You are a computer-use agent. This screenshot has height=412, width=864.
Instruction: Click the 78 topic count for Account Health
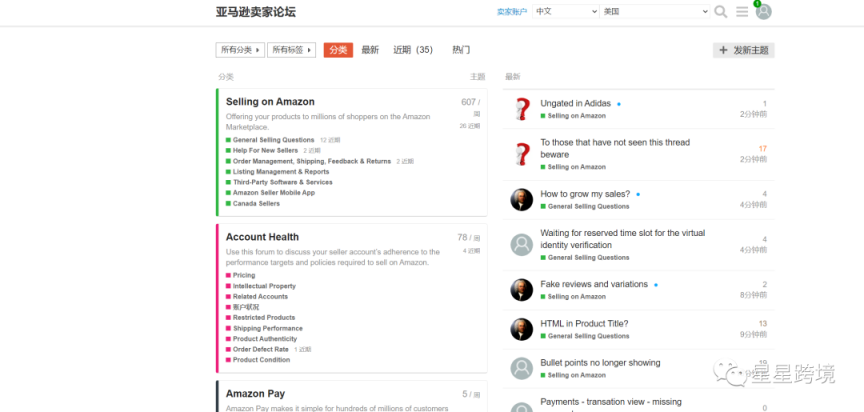(462, 237)
